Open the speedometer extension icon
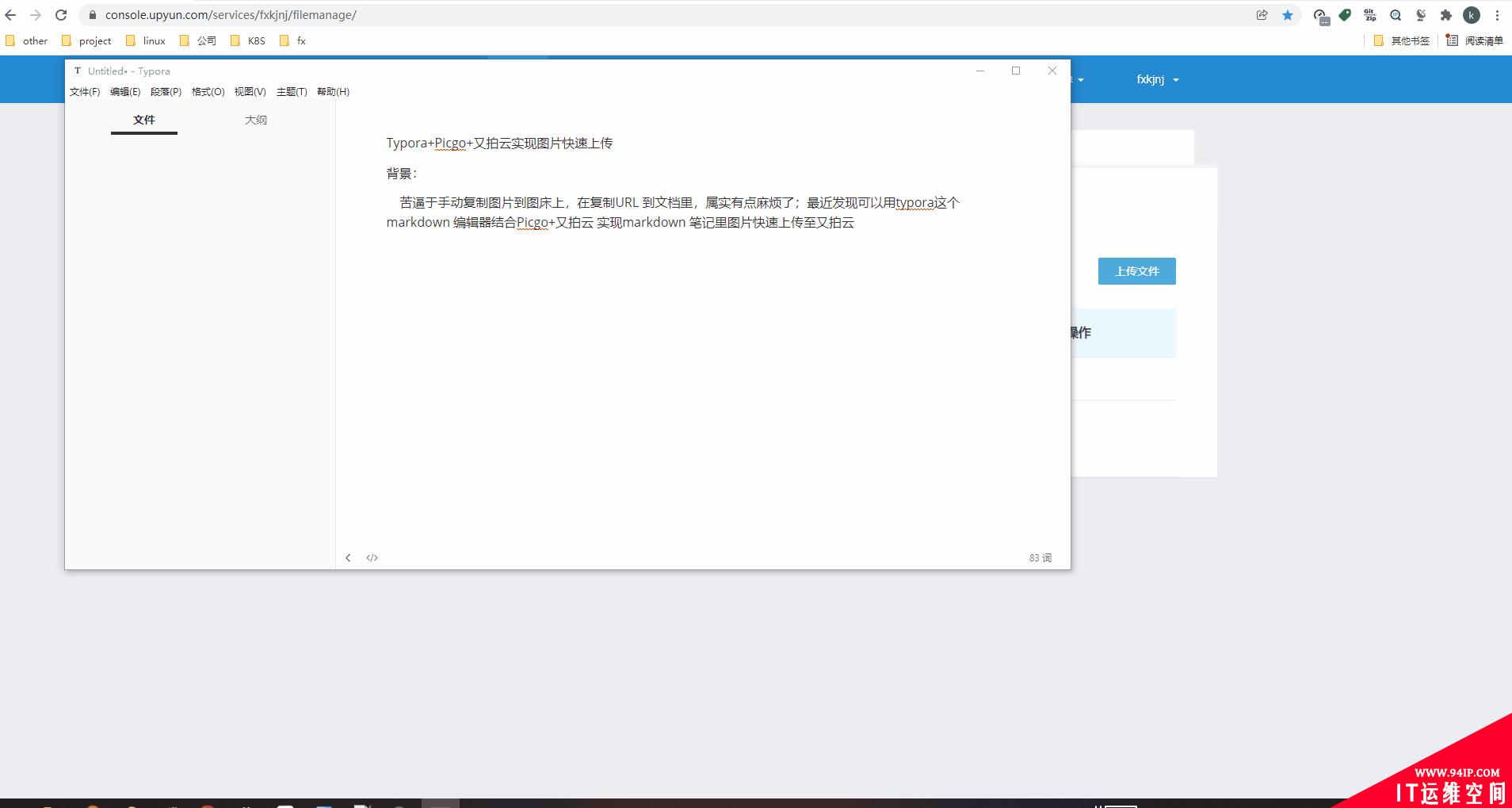Viewport: 1512px width, 808px height. point(1320,16)
